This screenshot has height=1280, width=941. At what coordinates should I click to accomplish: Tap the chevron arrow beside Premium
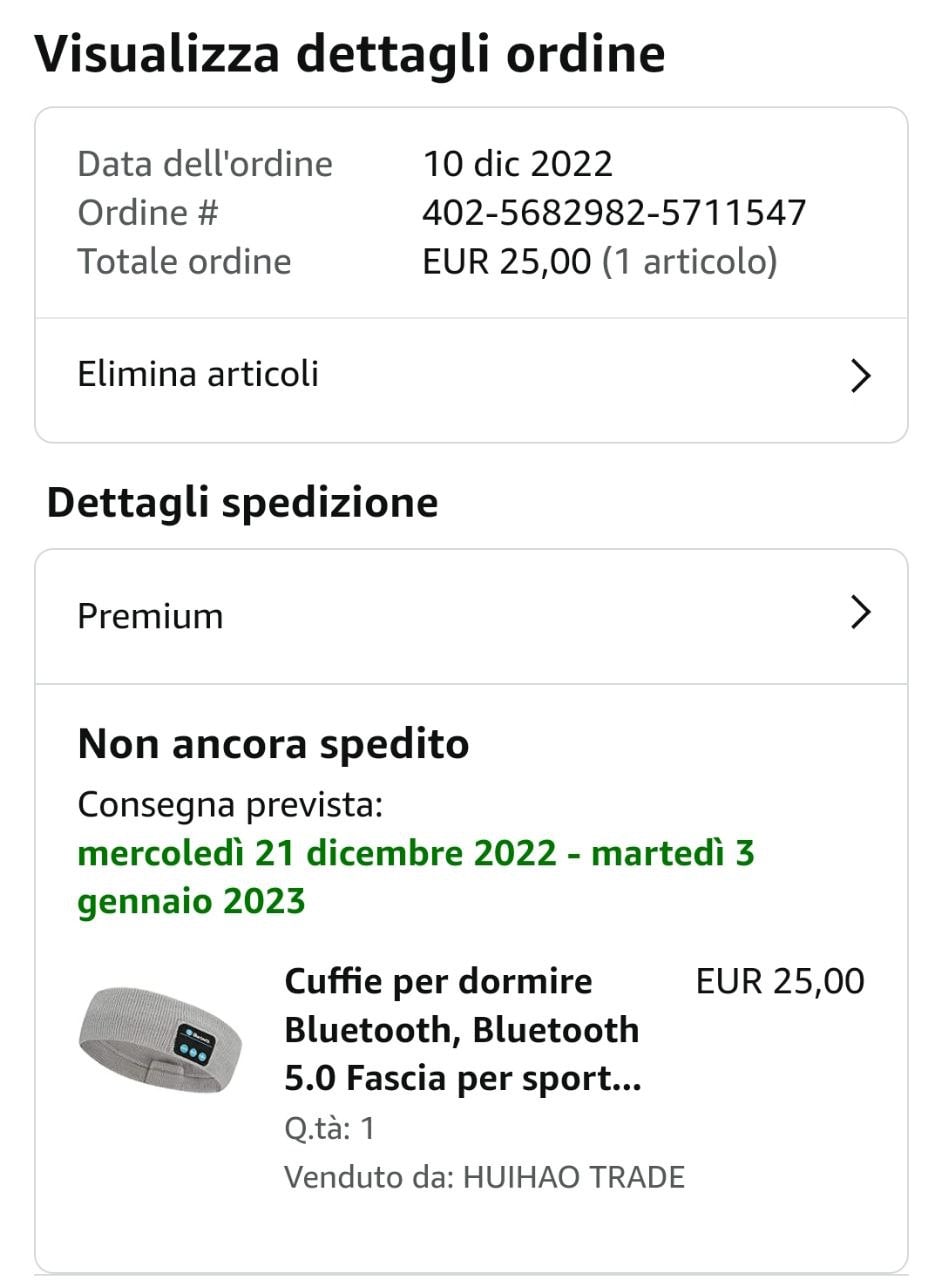pyautogui.click(x=860, y=611)
